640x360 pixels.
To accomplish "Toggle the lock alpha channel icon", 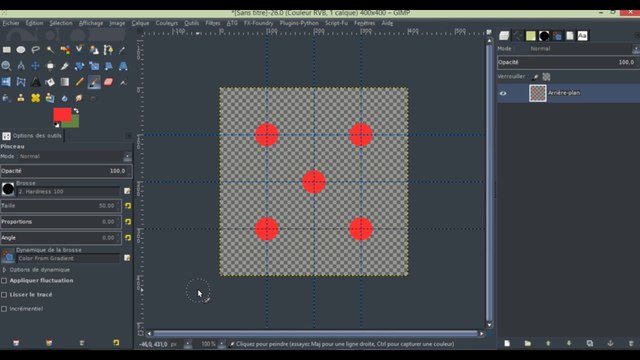I will click(546, 77).
